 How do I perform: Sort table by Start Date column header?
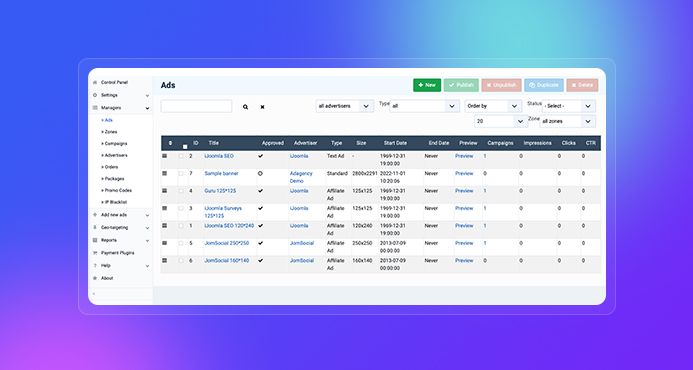point(395,143)
